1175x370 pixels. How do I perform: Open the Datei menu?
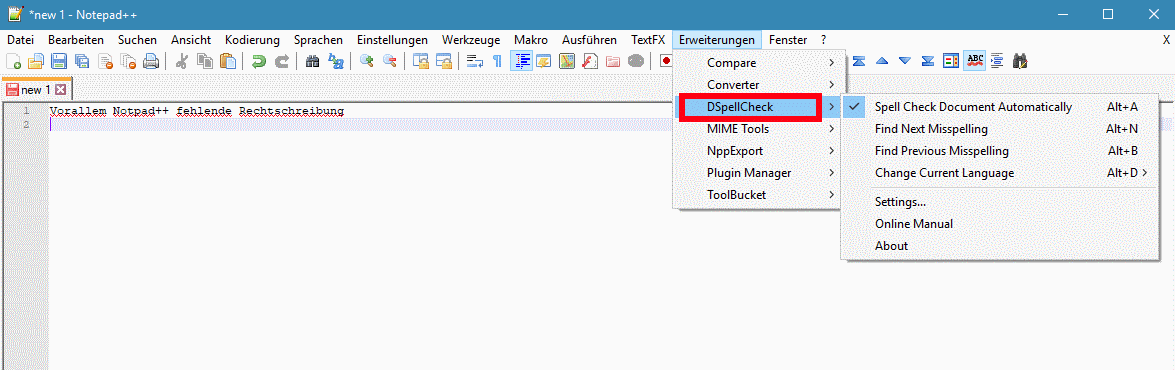(x=20, y=40)
